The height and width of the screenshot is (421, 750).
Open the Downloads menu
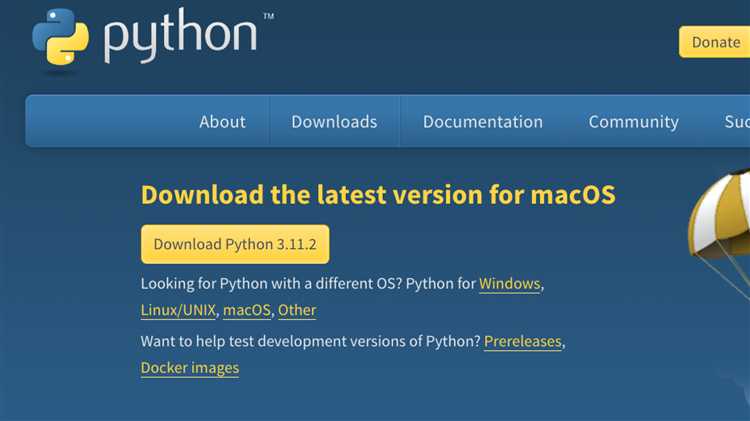pos(334,122)
